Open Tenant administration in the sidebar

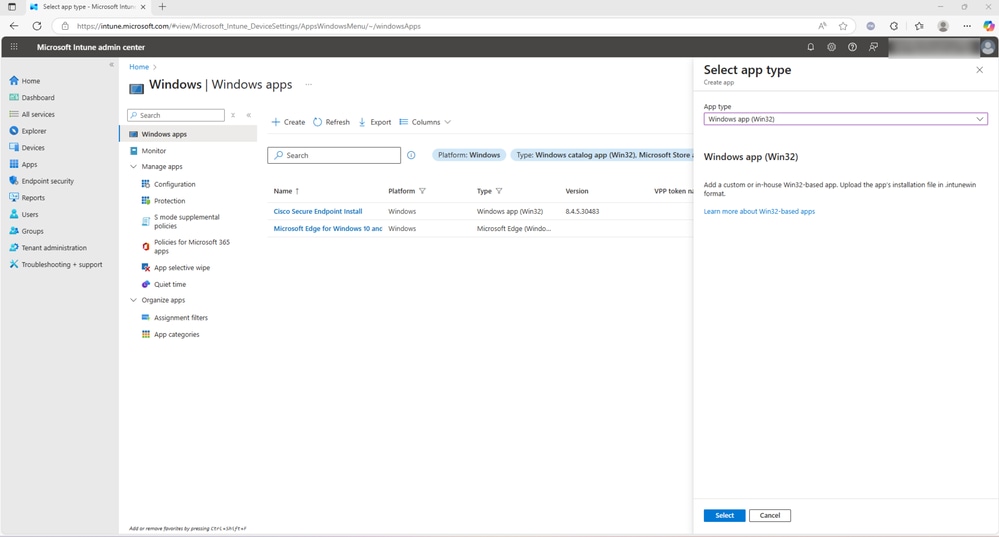point(48,247)
